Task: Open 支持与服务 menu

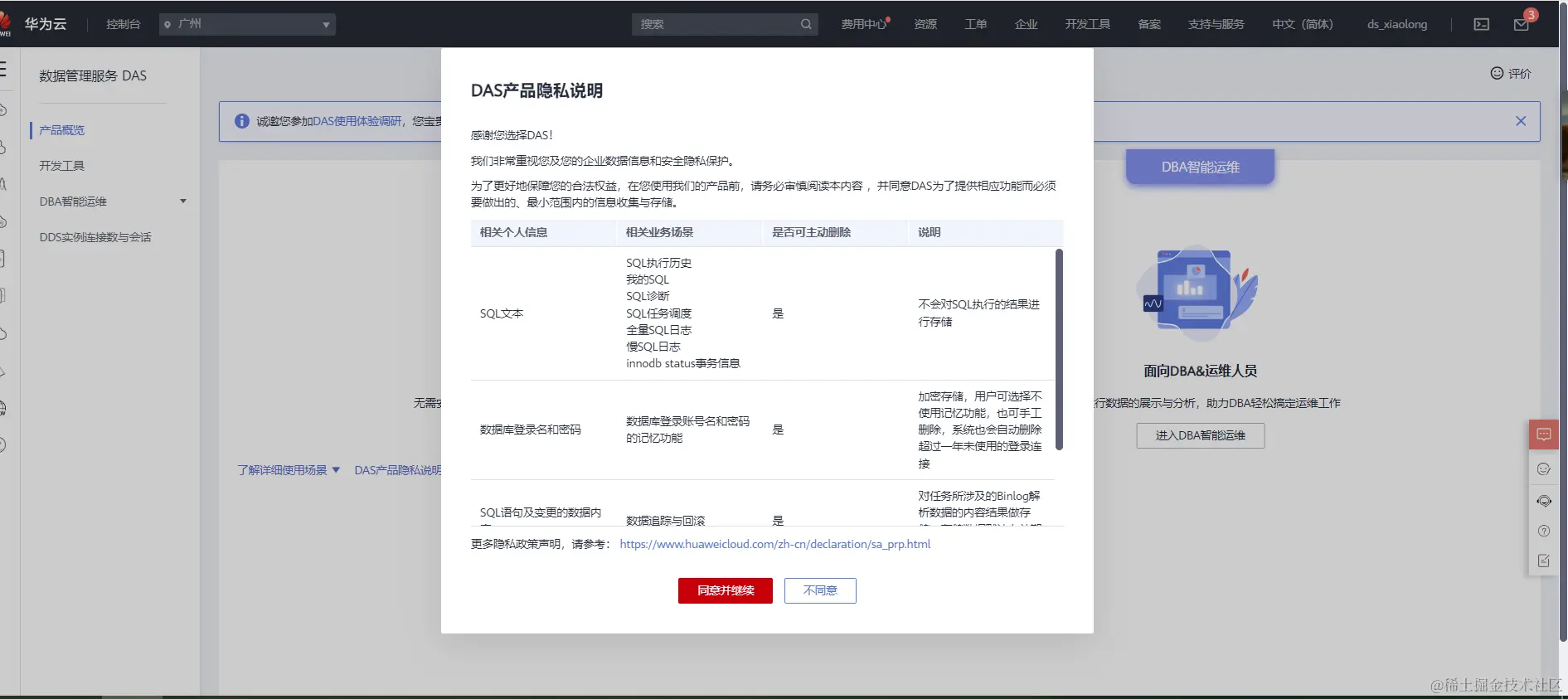Action: coord(1216,24)
